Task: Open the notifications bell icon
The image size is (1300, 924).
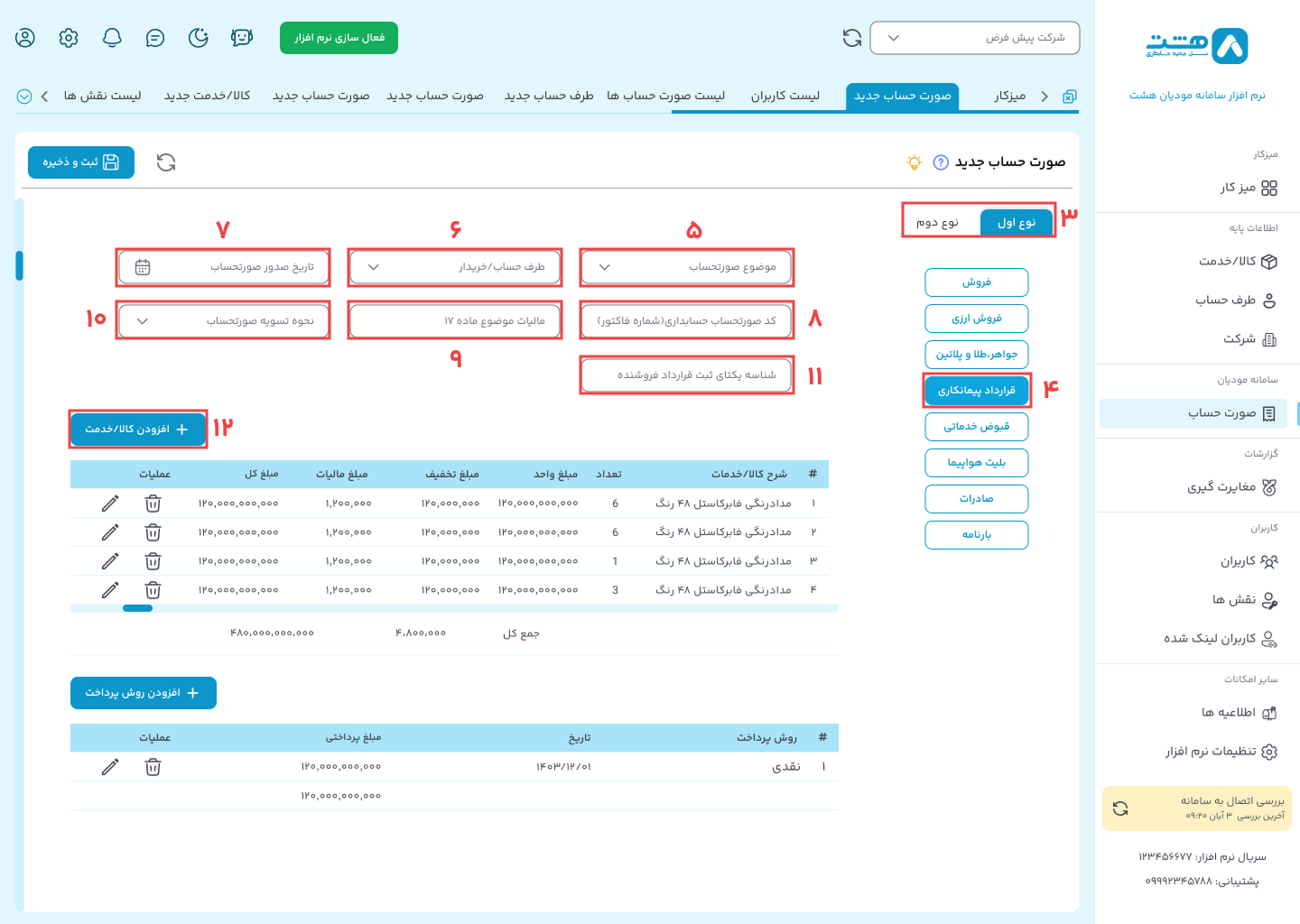Action: click(112, 38)
